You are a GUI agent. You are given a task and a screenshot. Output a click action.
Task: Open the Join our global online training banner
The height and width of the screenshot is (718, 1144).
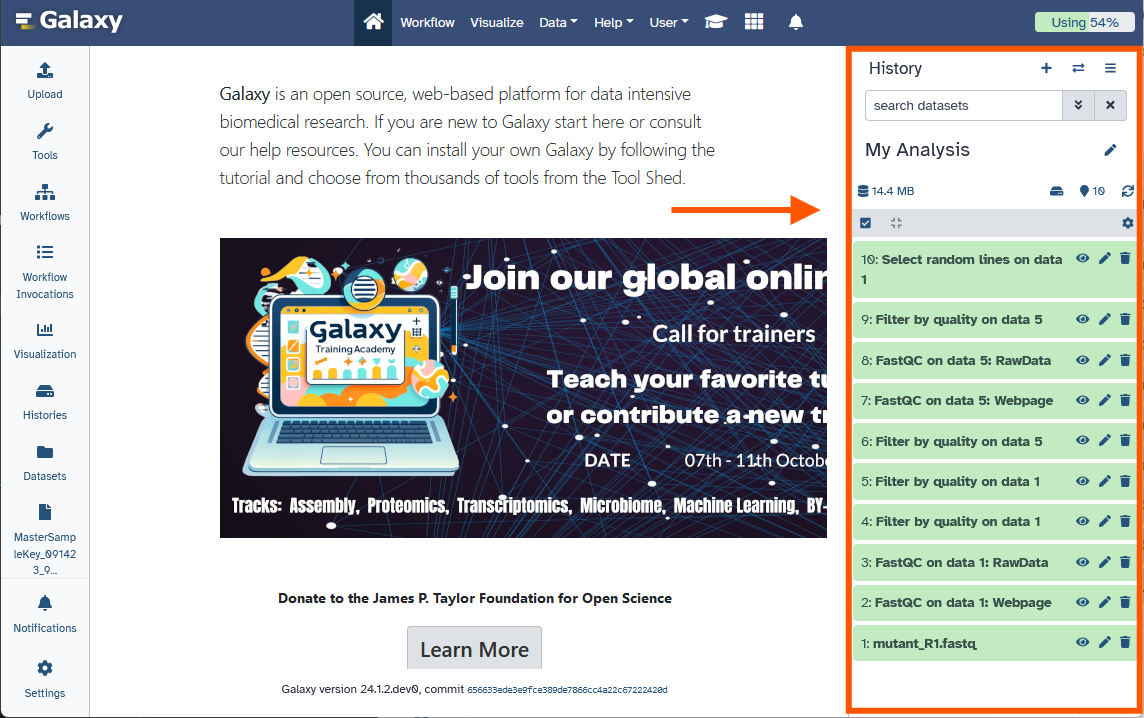tap(523, 387)
